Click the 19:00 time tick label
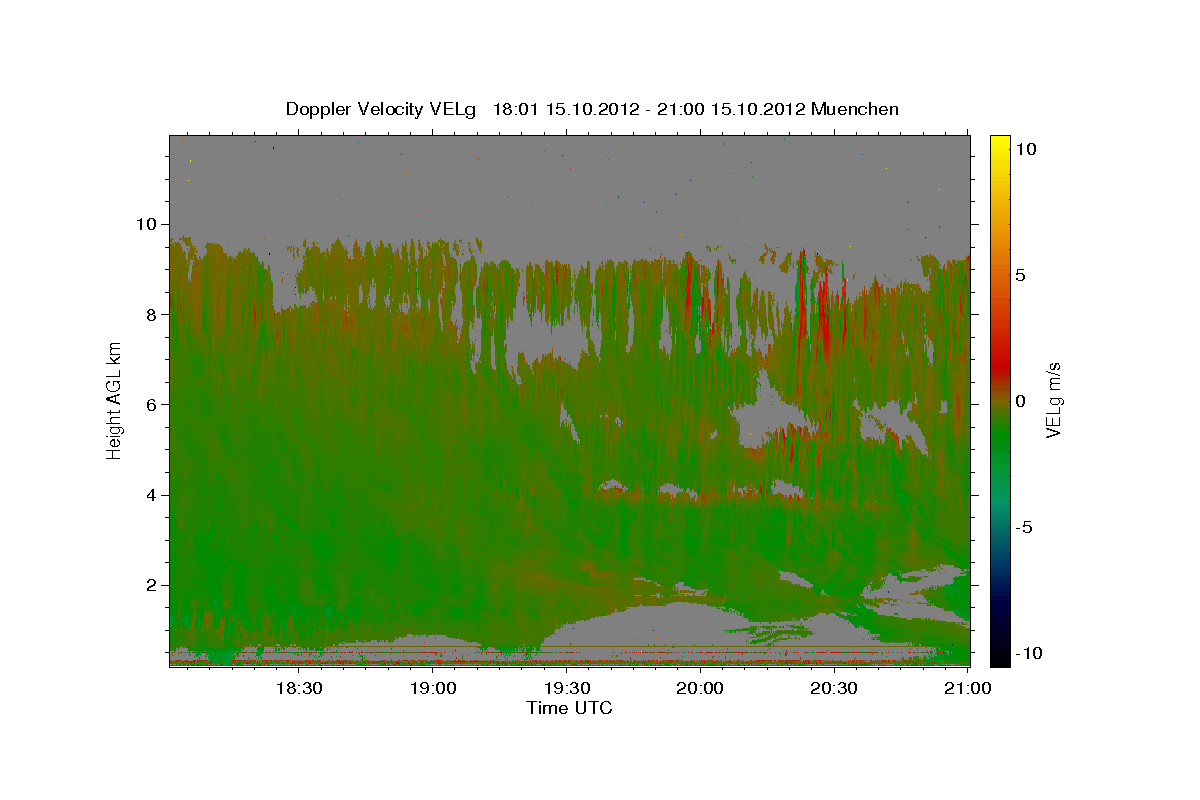The height and width of the screenshot is (800, 1200). point(433,688)
